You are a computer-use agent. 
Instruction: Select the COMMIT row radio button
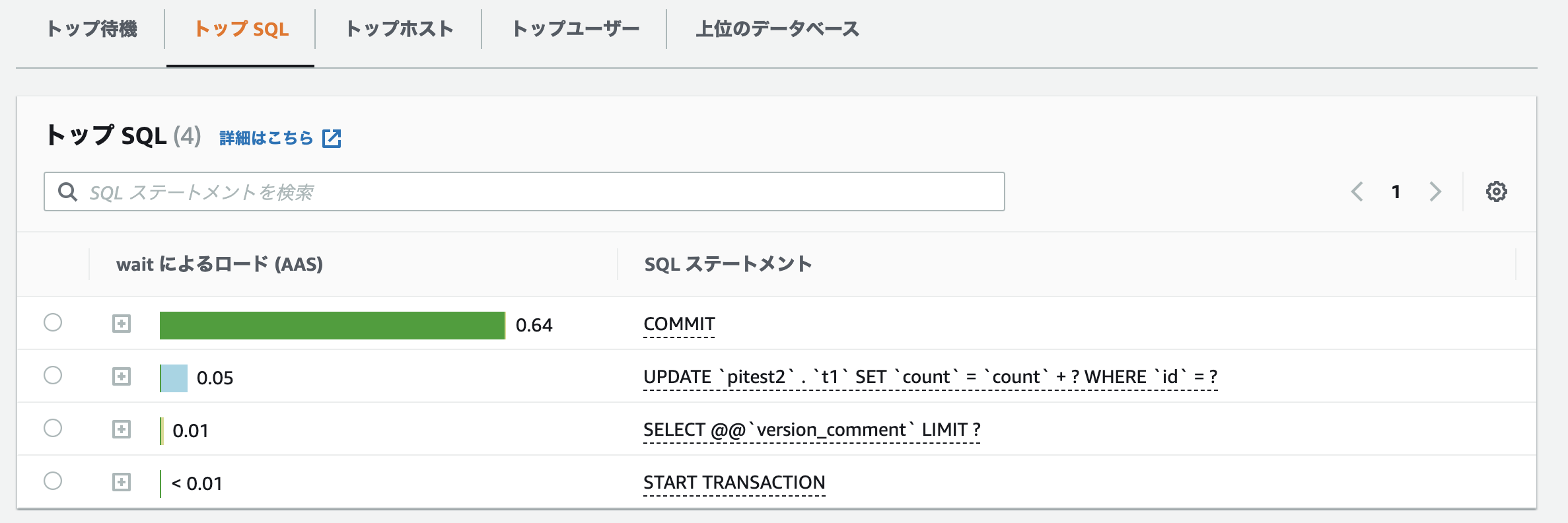click(x=53, y=322)
